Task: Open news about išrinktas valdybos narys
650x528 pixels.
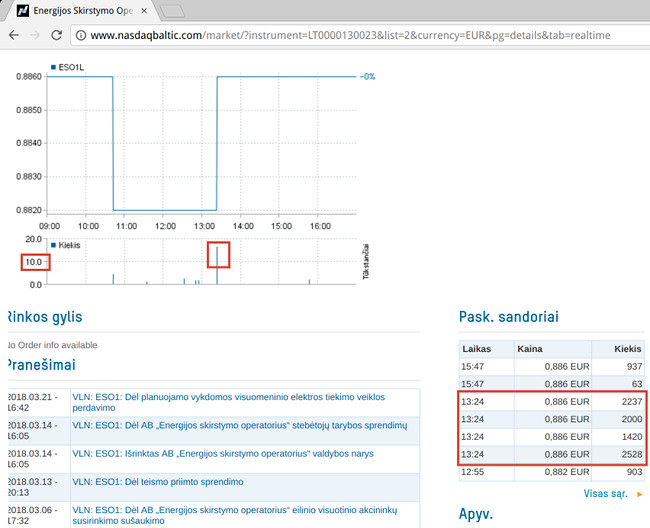Action: (x=223, y=454)
